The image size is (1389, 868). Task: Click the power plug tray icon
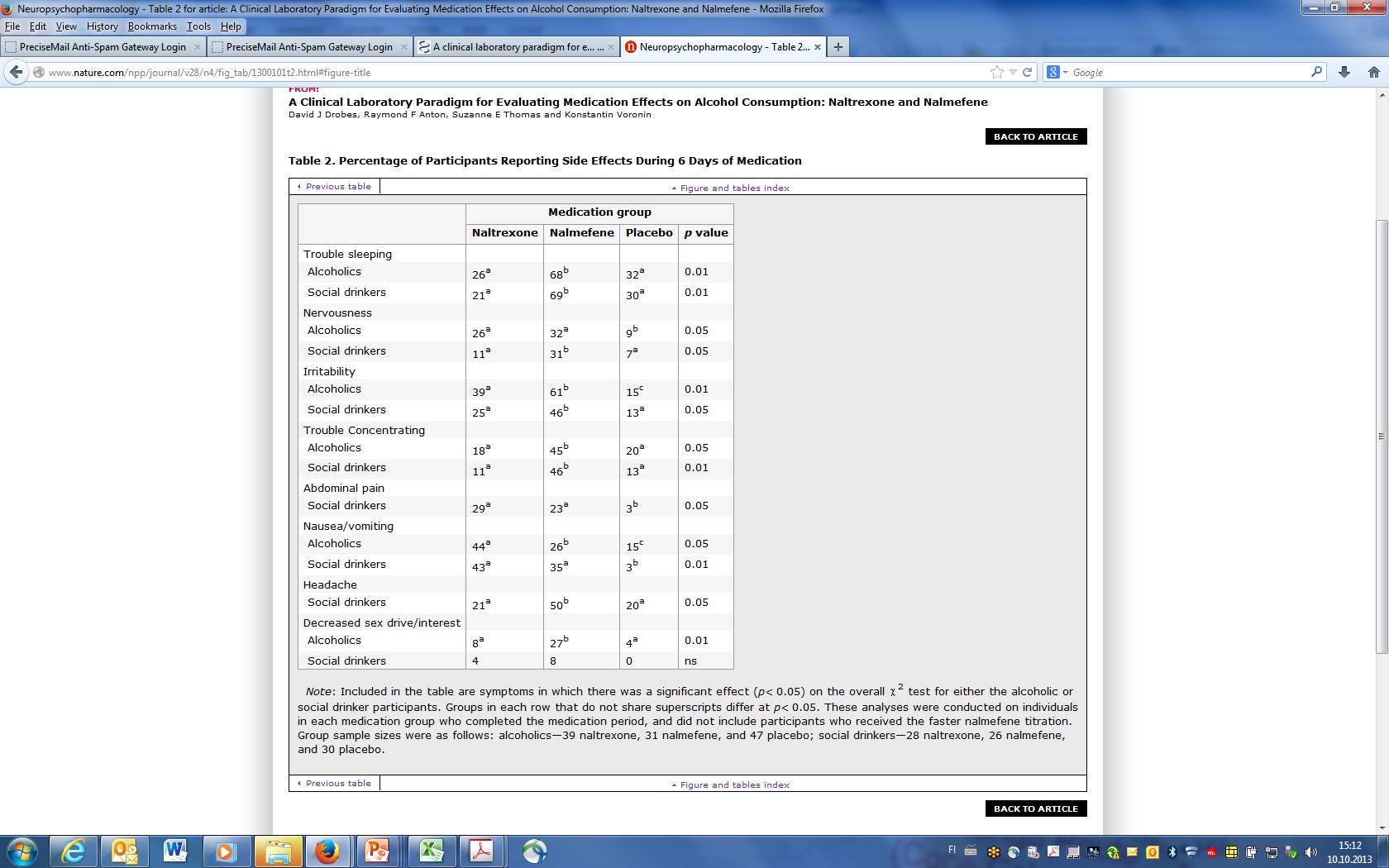tap(1251, 852)
